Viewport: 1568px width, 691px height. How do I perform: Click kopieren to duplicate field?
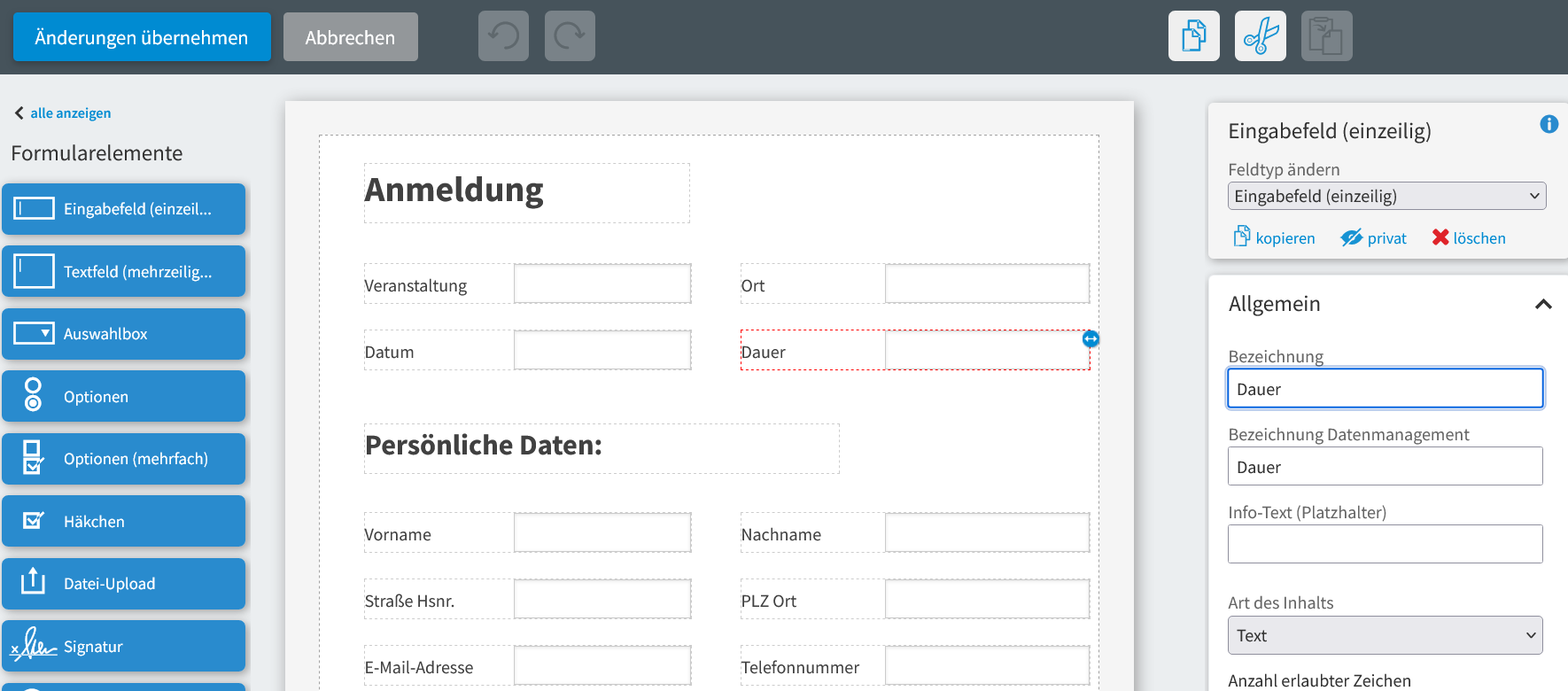1274,237
